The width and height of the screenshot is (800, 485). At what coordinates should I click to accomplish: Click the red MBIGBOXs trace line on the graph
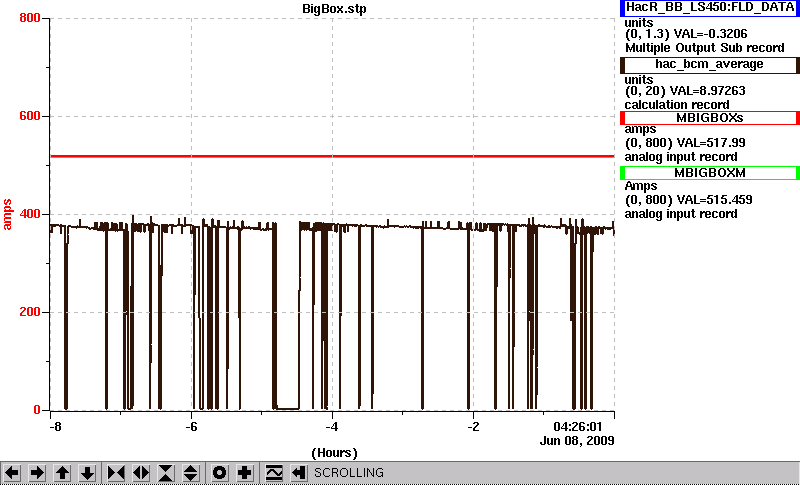tap(332, 156)
